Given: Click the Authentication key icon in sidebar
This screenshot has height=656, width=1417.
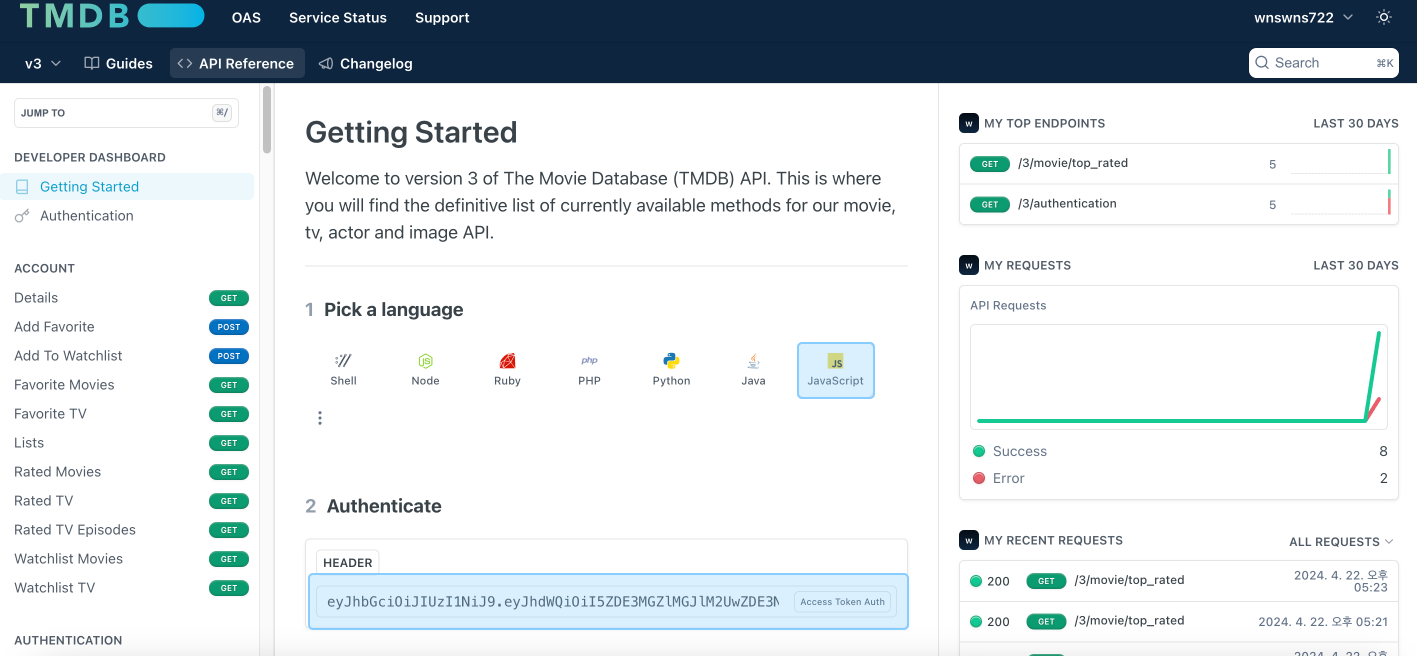Looking at the screenshot, I should pyautogui.click(x=22, y=216).
